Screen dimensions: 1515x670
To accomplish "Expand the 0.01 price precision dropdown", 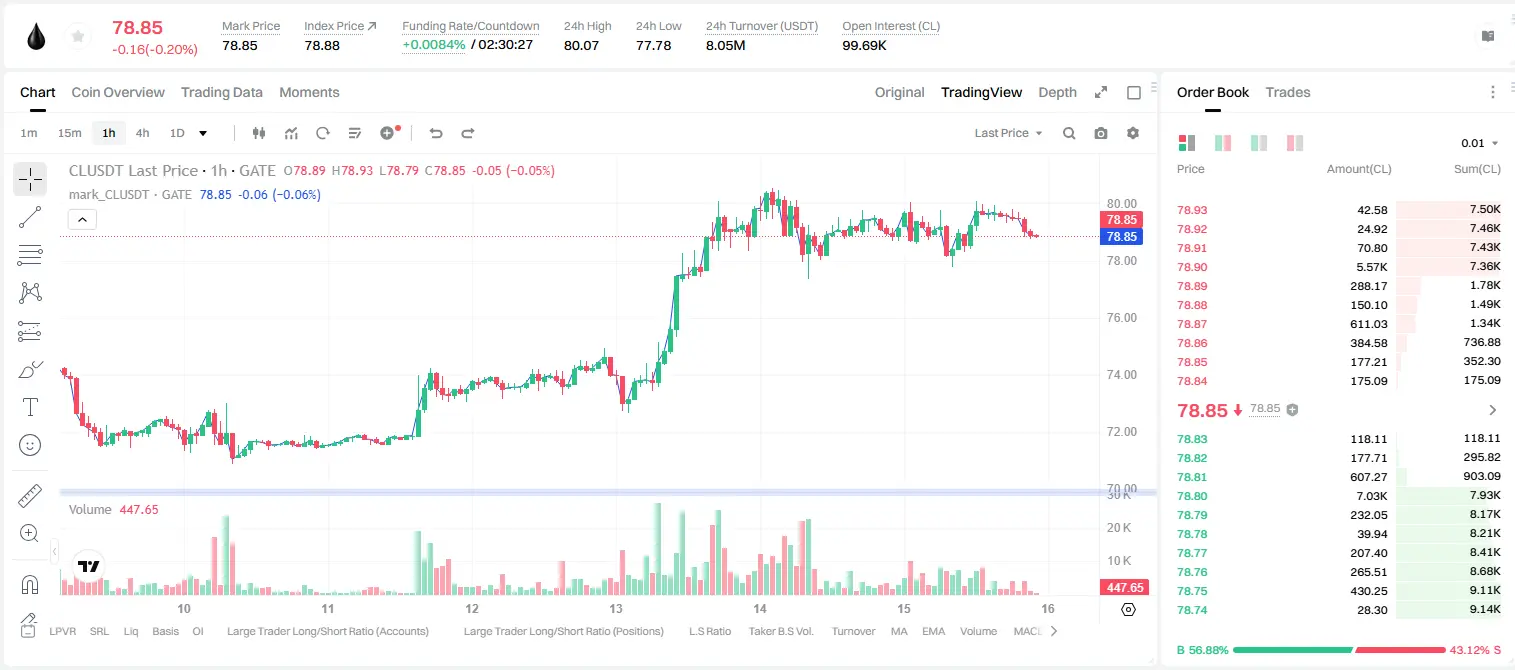I will [1480, 143].
